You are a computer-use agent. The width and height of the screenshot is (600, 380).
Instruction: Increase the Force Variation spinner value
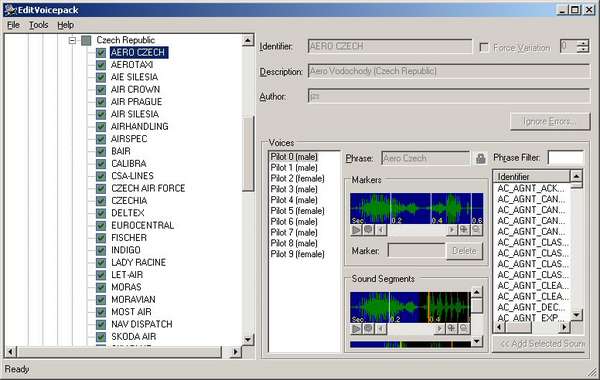tap(582, 42)
